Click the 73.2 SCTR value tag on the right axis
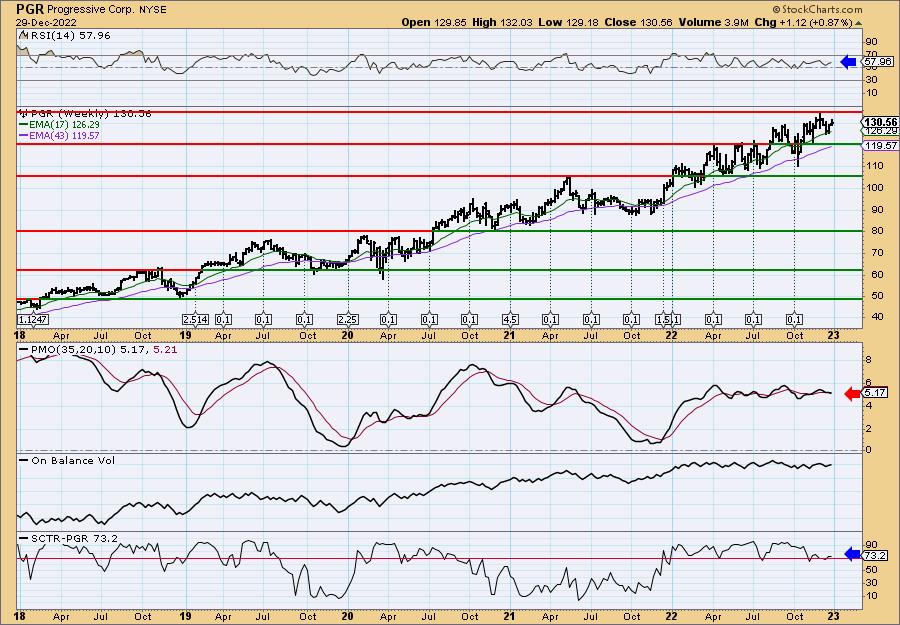900x625 pixels. tap(876, 555)
